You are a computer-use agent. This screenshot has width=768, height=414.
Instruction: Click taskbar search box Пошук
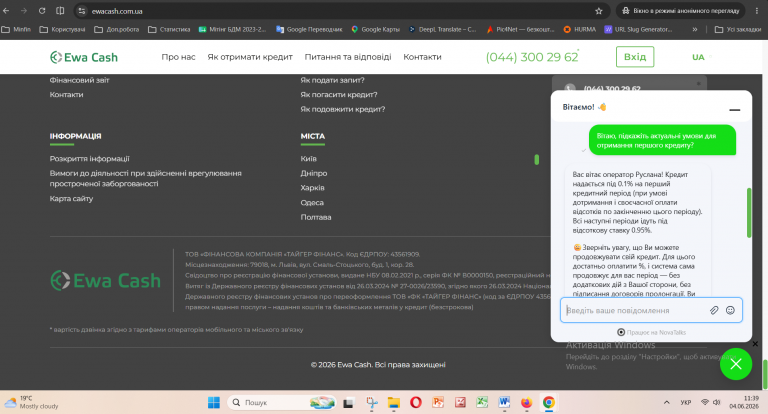pos(282,402)
